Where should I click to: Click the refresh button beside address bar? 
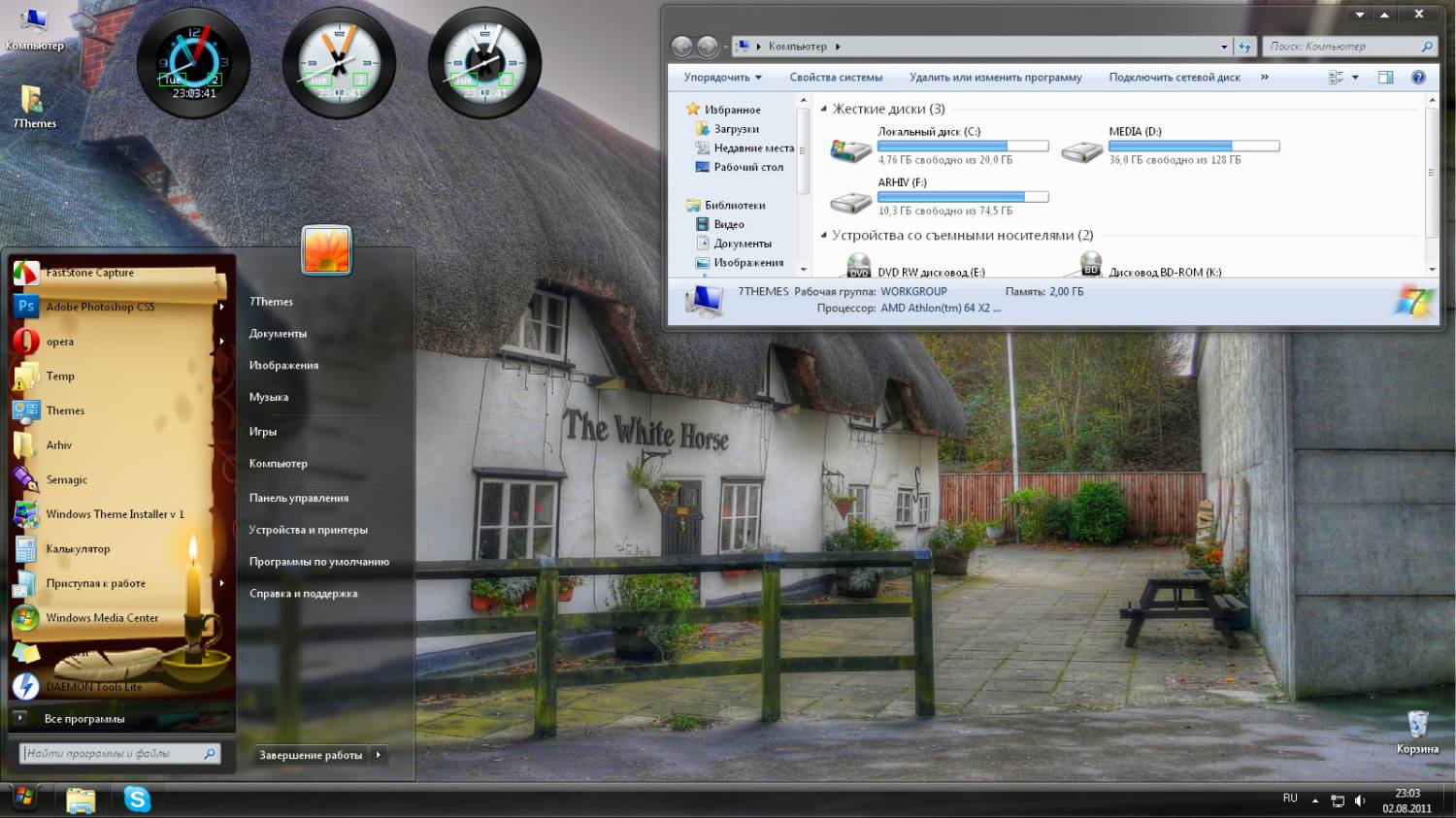pos(1244,47)
